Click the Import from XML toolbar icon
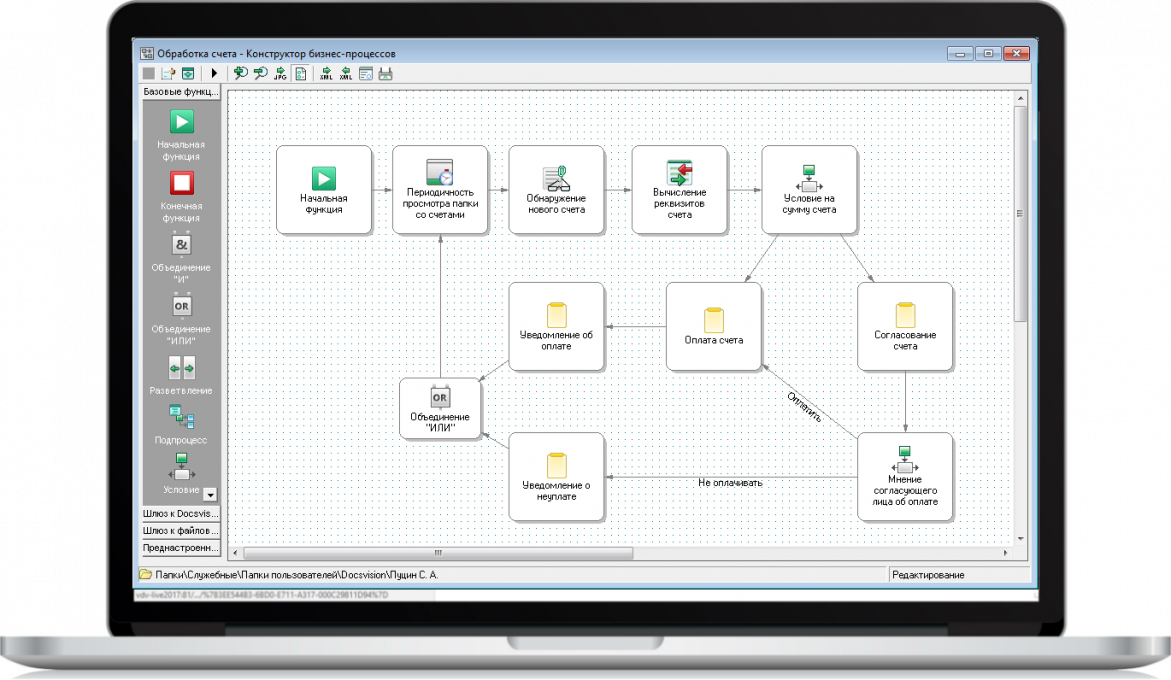This screenshot has width=1171, height=680. pyautogui.click(x=346, y=73)
